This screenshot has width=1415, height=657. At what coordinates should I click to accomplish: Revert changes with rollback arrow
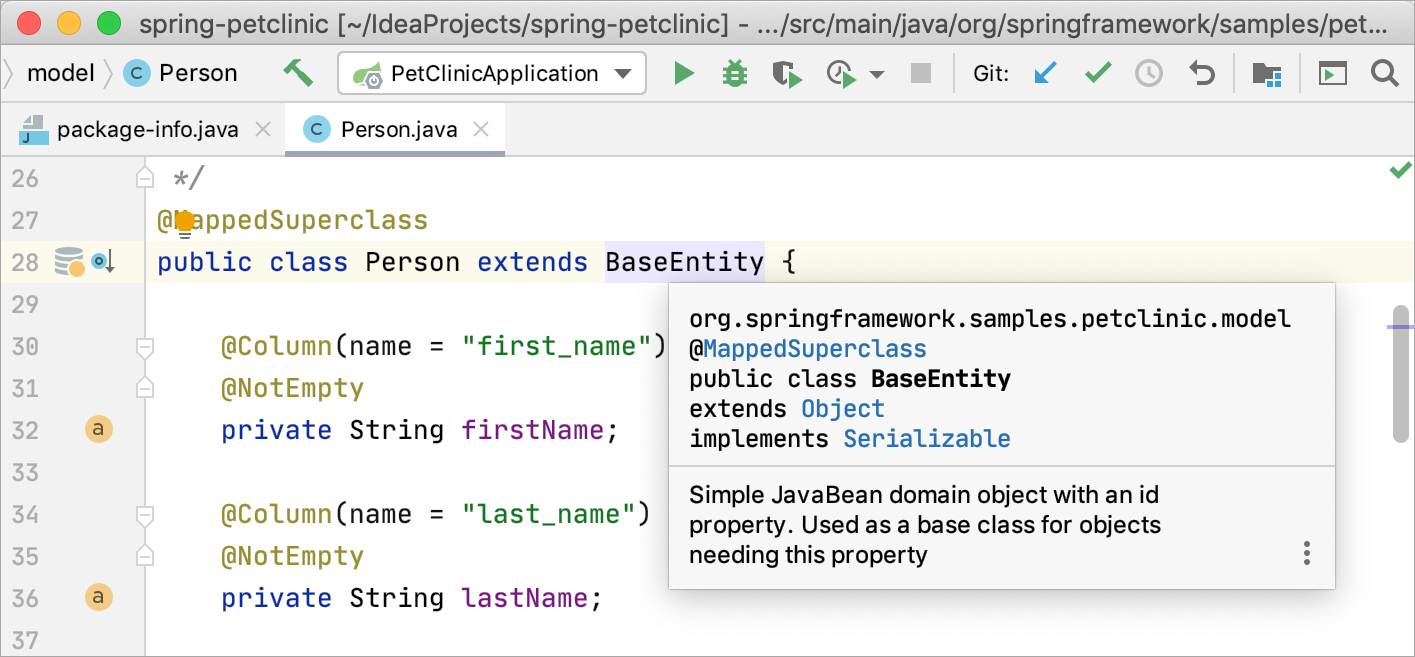click(1201, 73)
